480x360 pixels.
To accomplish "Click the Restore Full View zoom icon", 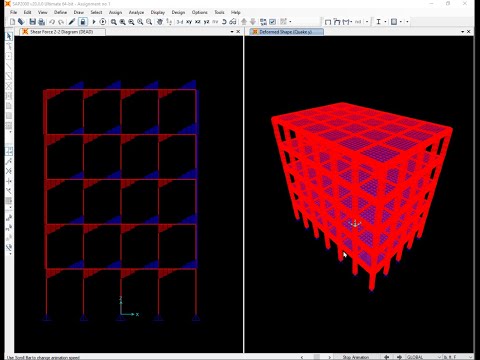I will coord(123,22).
